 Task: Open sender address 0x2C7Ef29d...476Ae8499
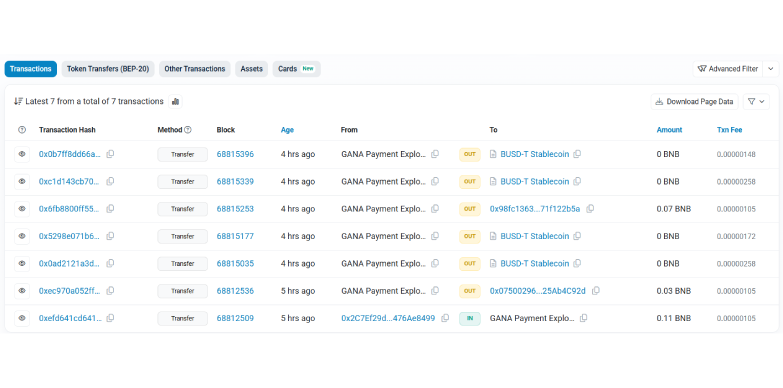click(388, 318)
